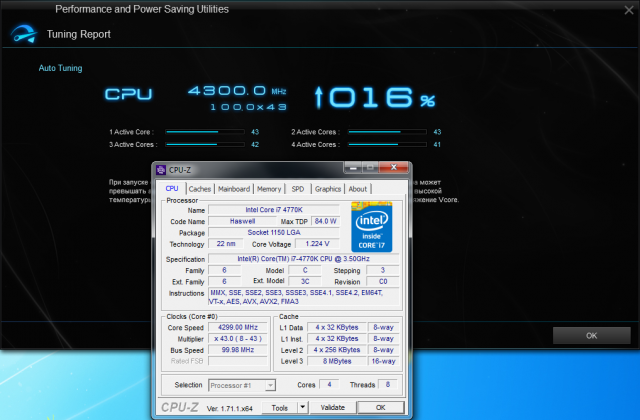
Task: Click the Instructions list field
Action: coord(304,297)
